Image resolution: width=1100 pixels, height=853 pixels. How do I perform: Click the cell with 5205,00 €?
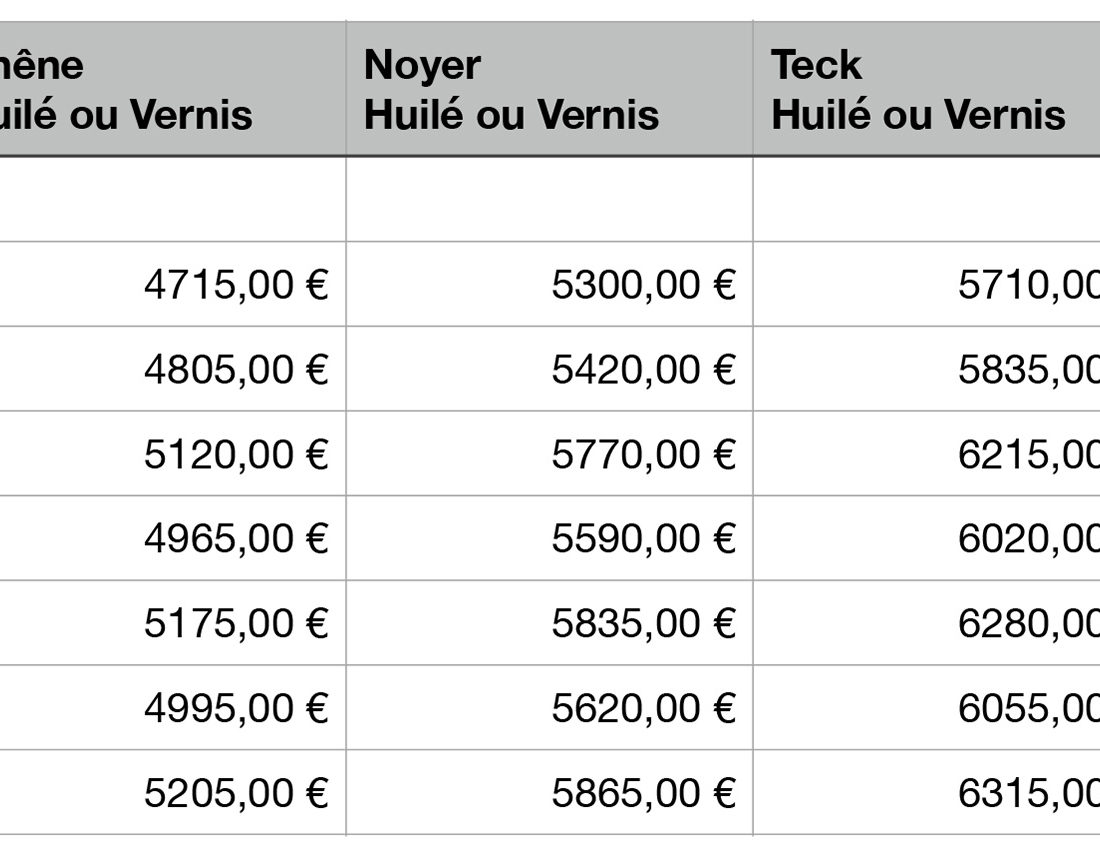pos(236,794)
